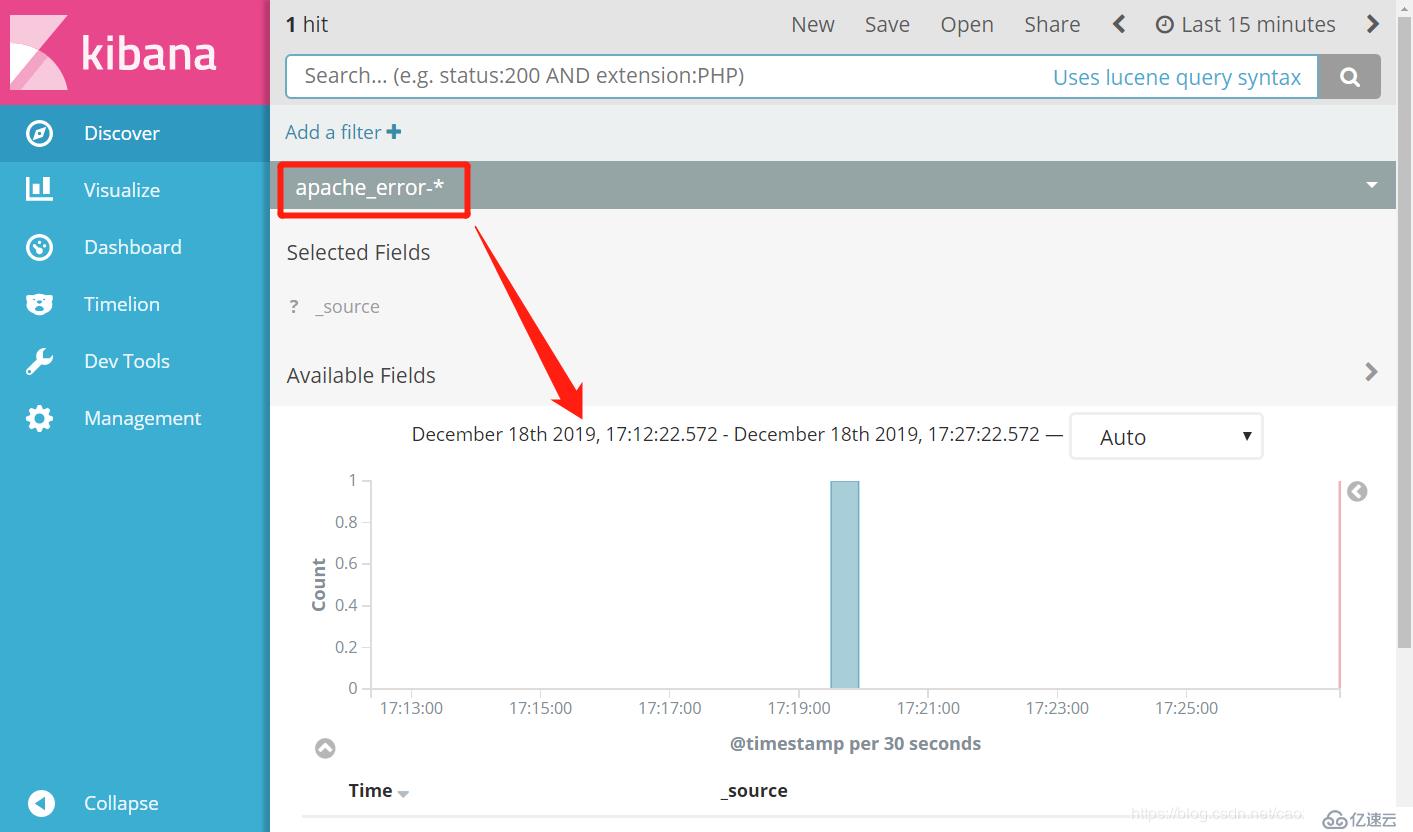Click the index pattern dropdown caret
1413x832 pixels.
point(1372,185)
